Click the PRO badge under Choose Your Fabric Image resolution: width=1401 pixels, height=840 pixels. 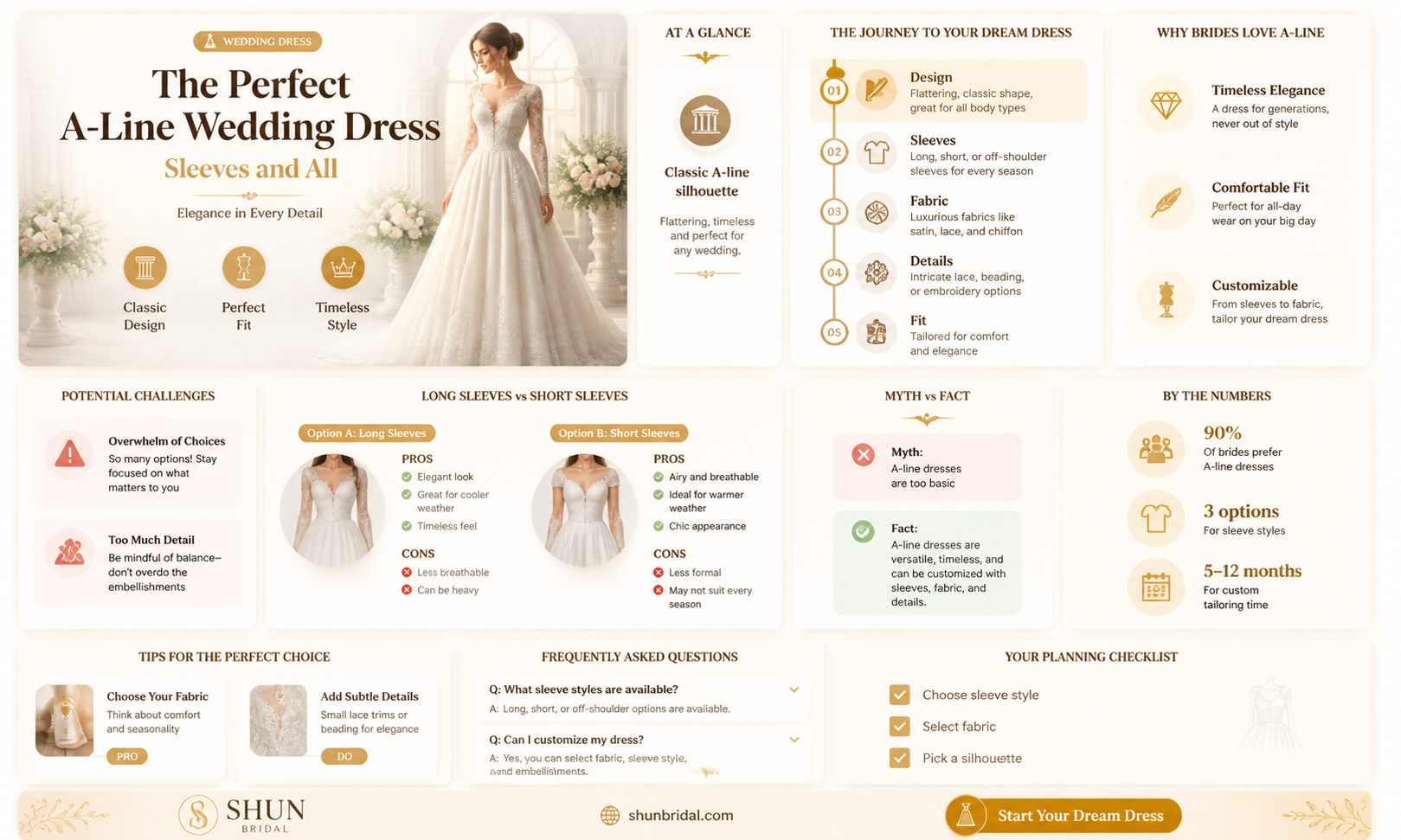(127, 757)
